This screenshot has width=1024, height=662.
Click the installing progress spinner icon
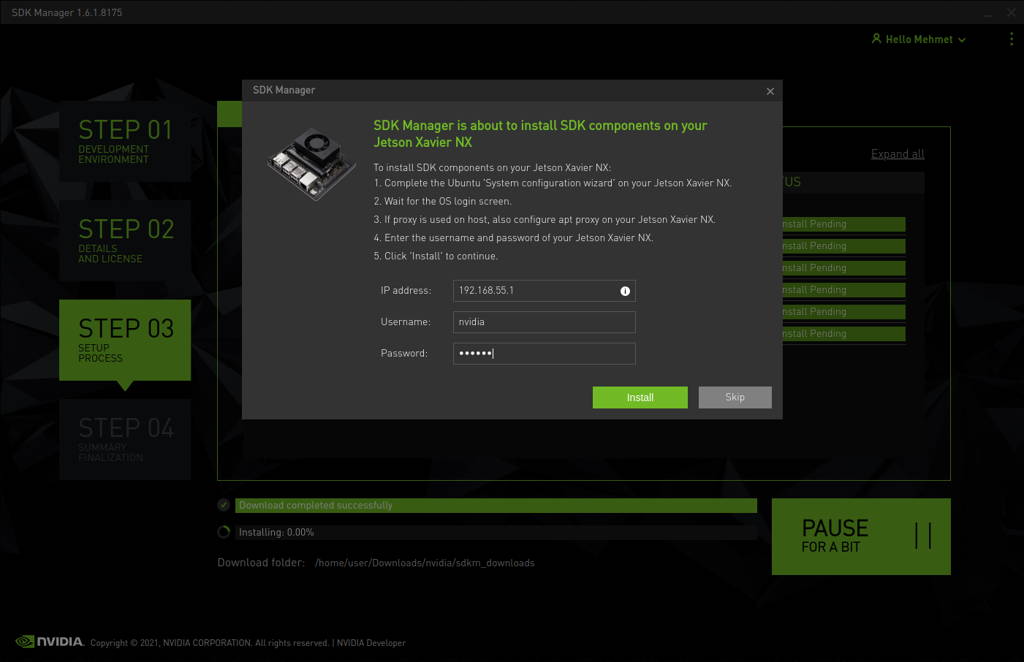(223, 532)
